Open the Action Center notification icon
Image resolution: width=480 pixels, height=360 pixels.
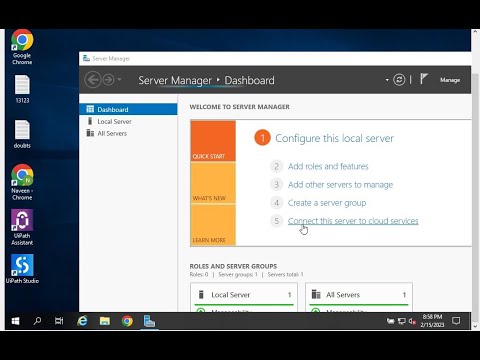point(456,321)
